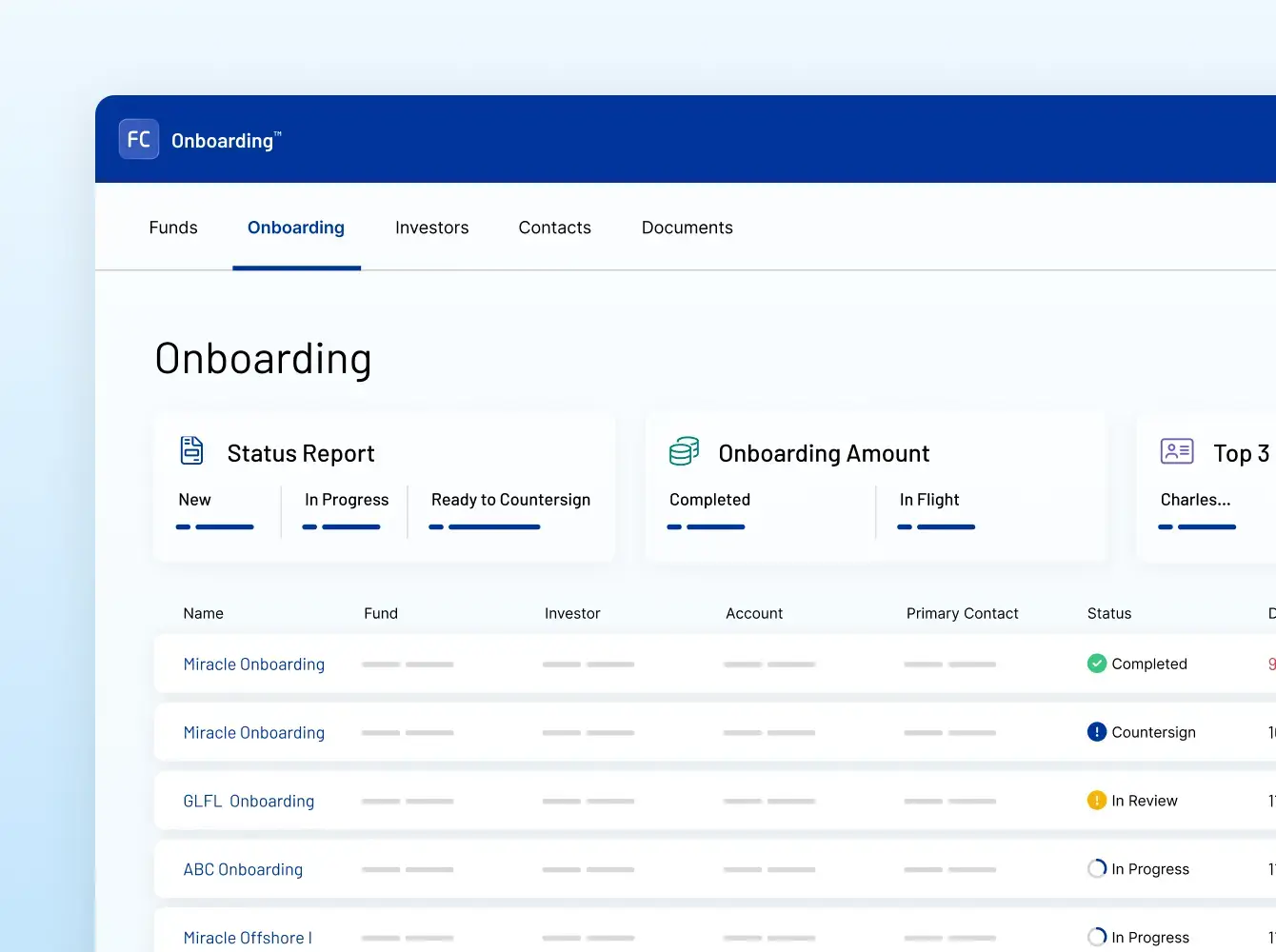Viewport: 1276px width, 952px height.
Task: Open the Miracle Onboarding record link
Action: (x=253, y=664)
